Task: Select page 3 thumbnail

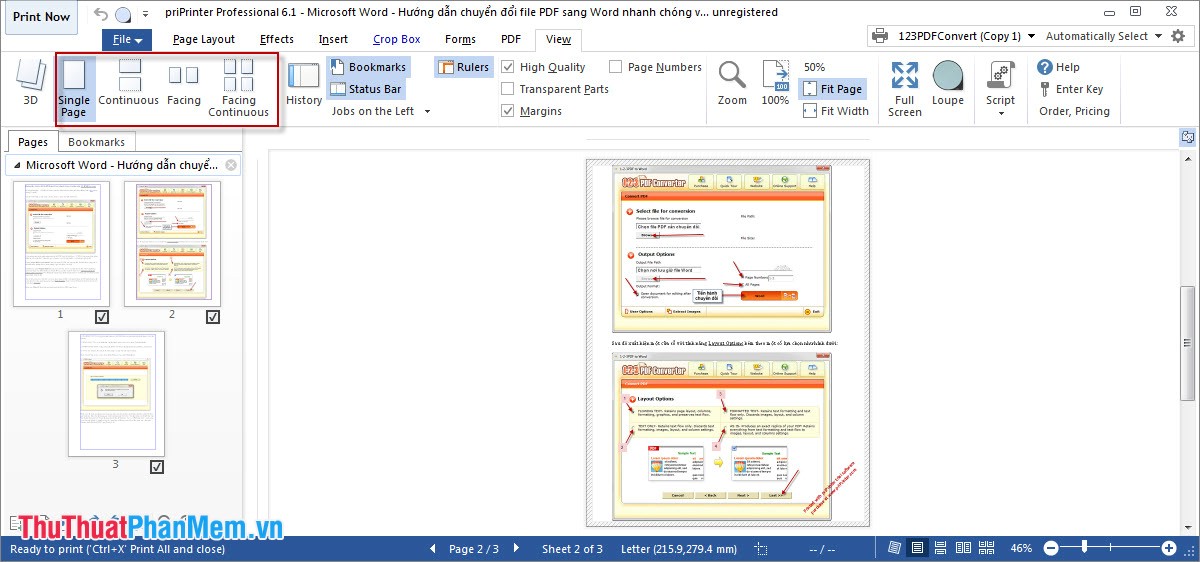Action: click(116, 393)
